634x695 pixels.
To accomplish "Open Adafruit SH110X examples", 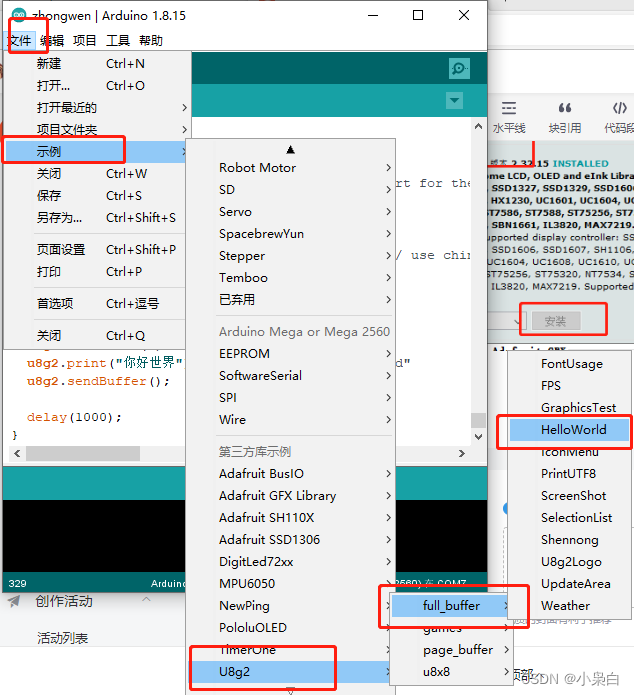I will pos(290,518).
